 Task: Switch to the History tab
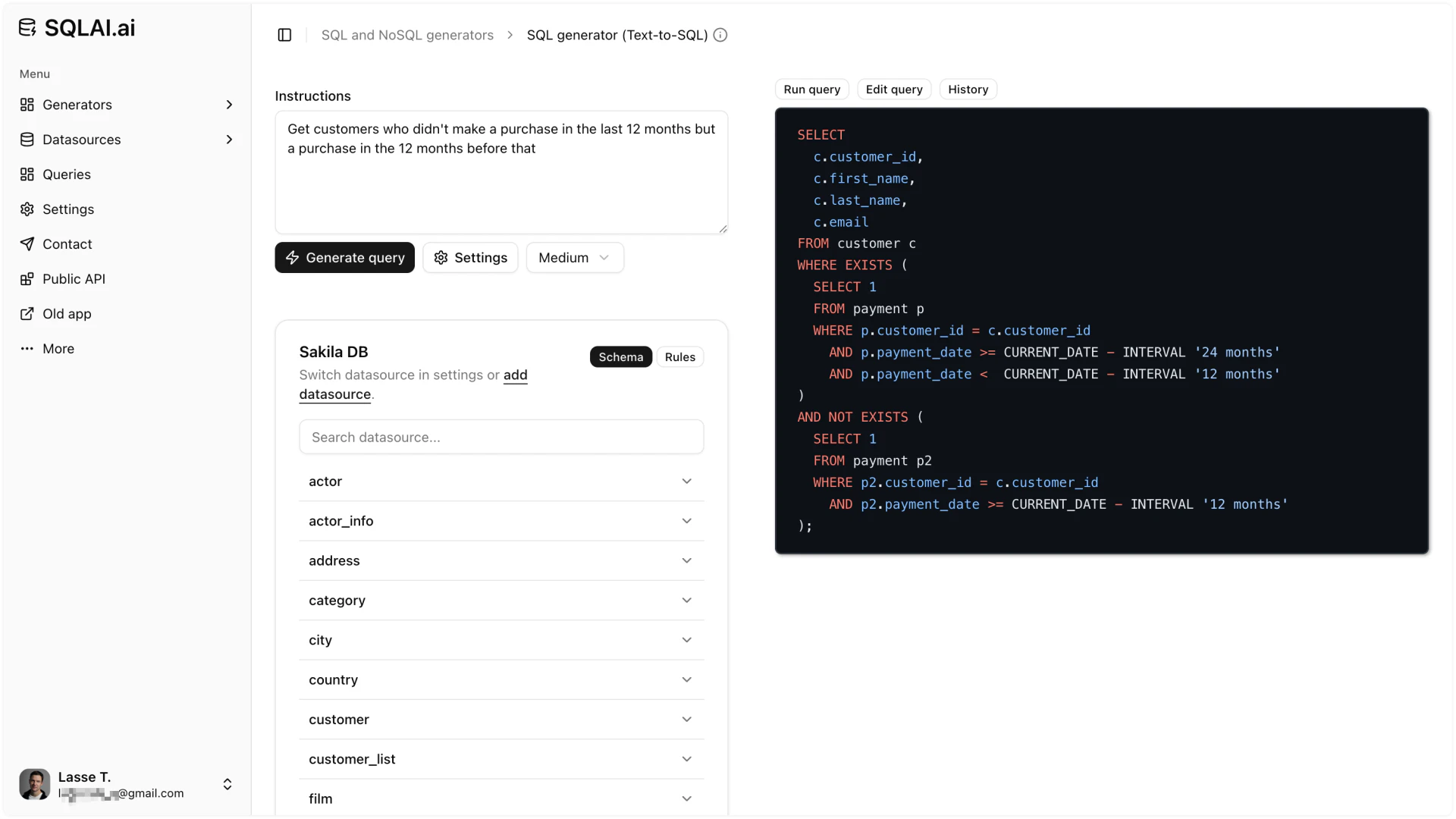pos(968,89)
